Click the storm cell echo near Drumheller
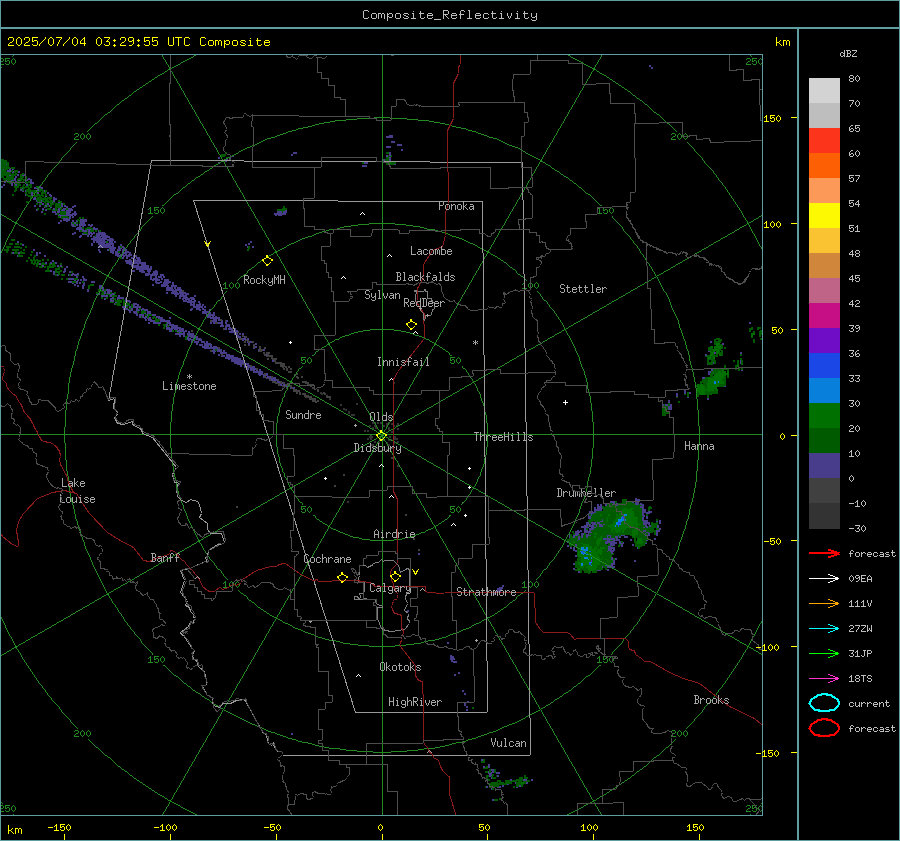Image resolution: width=900 pixels, height=841 pixels. [613, 536]
